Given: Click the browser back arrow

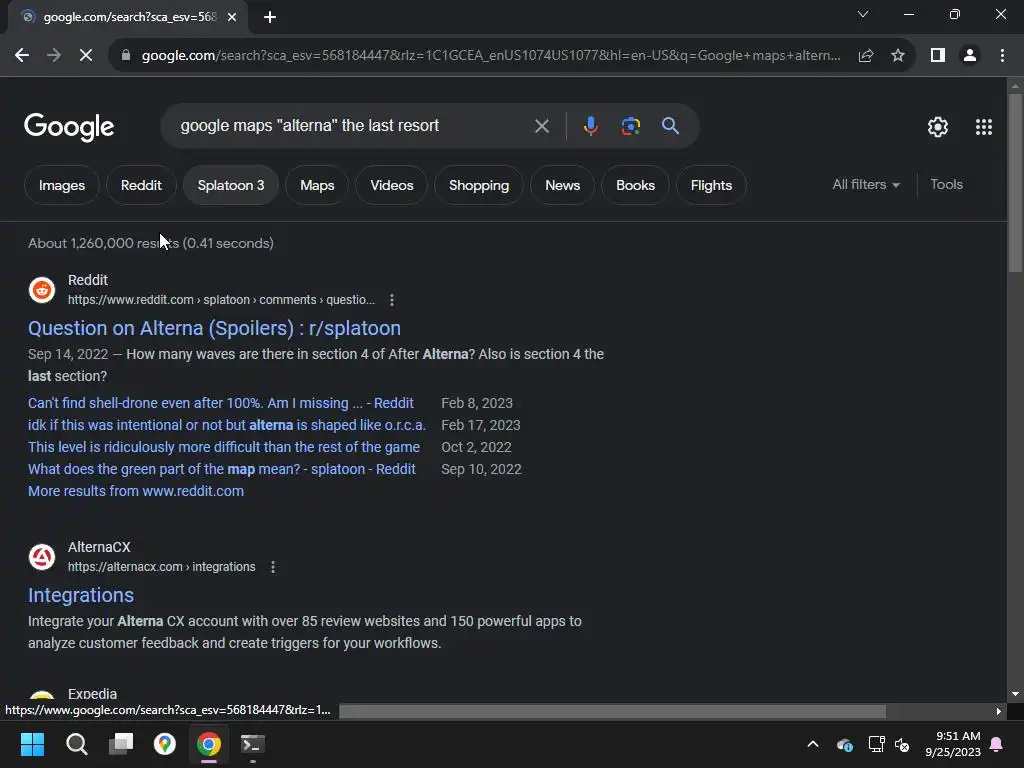Looking at the screenshot, I should [22, 56].
